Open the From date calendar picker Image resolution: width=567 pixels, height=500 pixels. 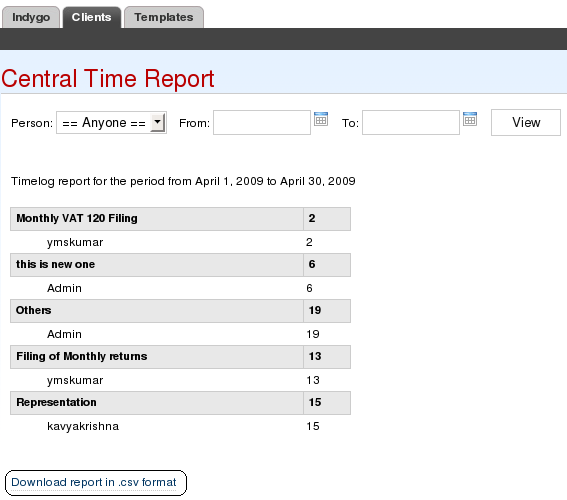pyautogui.click(x=321, y=119)
